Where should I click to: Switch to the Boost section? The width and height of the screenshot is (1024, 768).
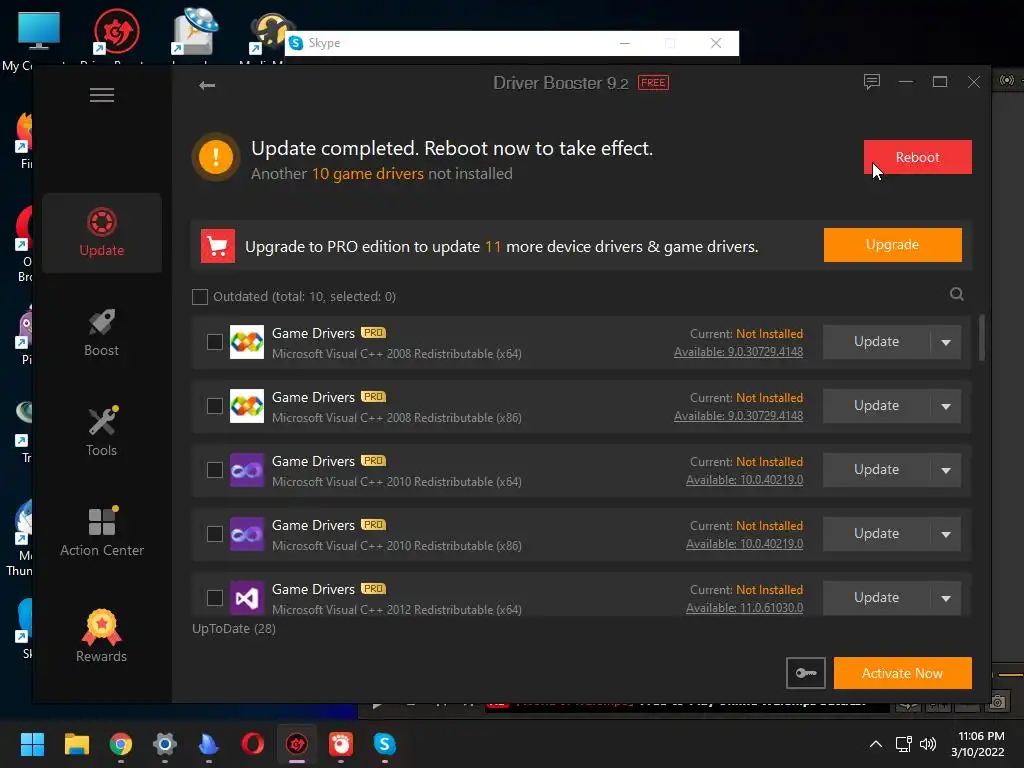102,332
